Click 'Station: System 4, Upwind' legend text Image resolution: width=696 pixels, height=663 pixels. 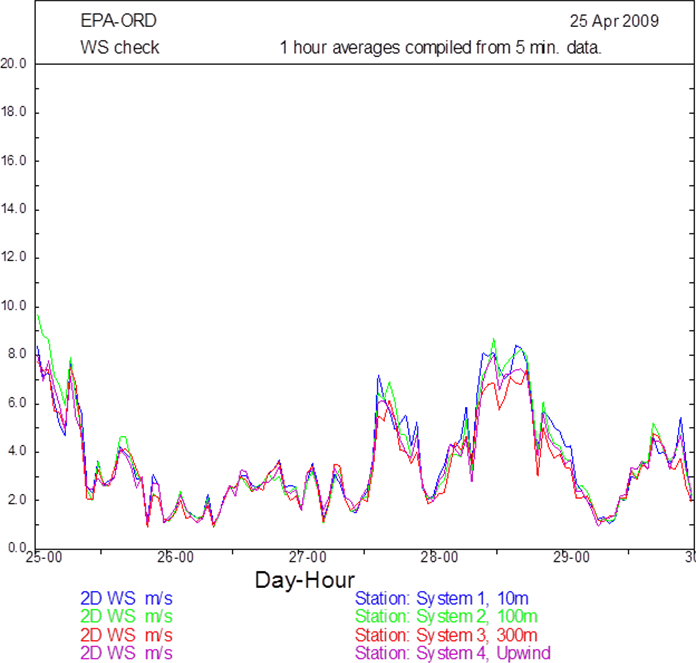[453, 653]
